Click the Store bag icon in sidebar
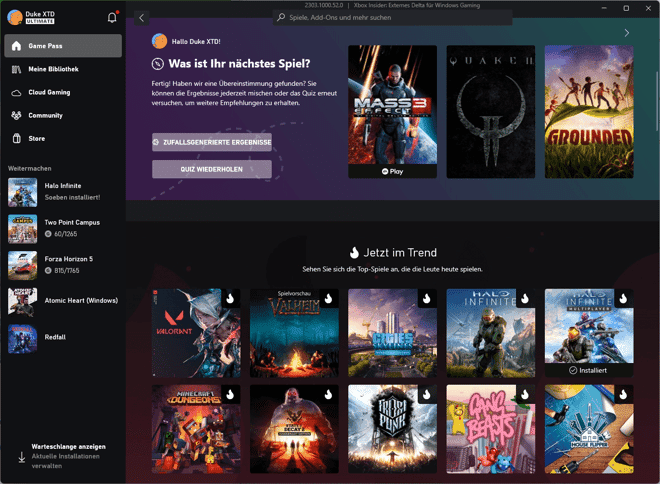This screenshot has height=484, width=660. [17, 138]
